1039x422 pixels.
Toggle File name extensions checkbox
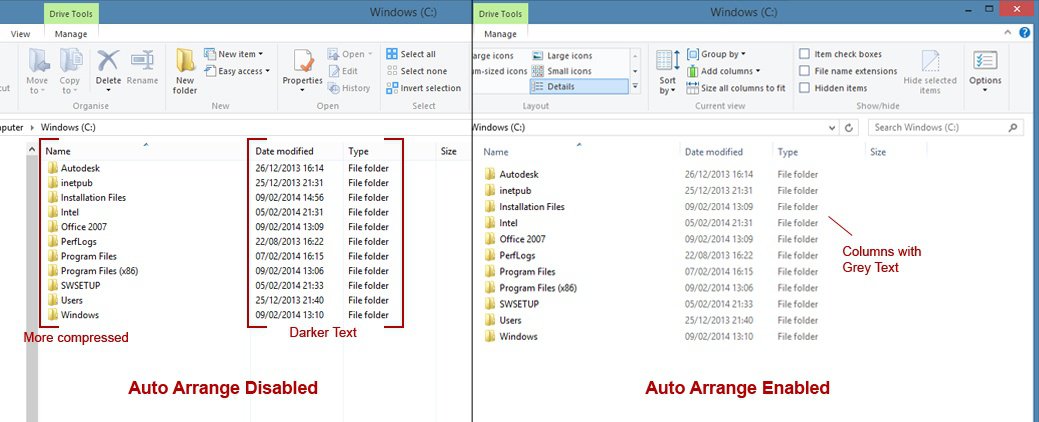[805, 71]
